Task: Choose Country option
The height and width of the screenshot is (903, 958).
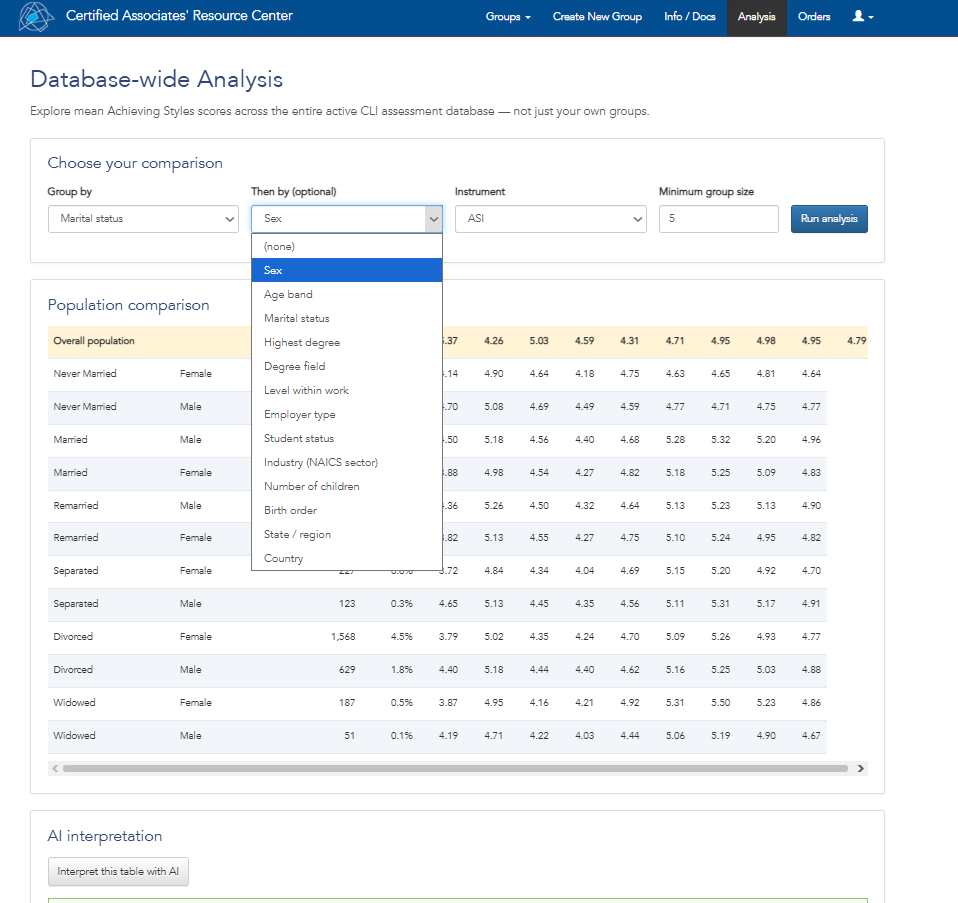Action: (346, 558)
